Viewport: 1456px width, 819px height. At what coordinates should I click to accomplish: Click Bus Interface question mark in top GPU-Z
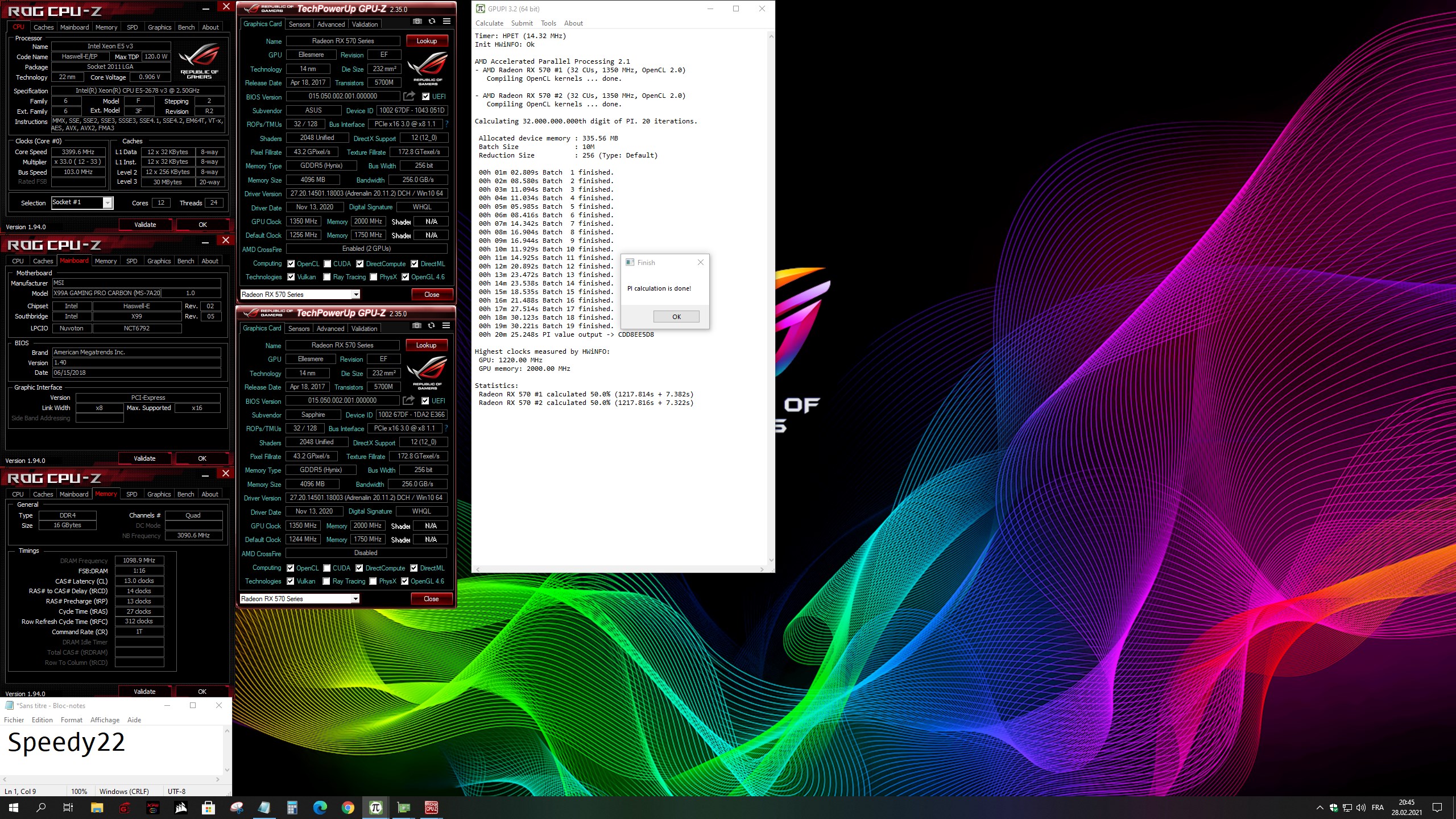click(x=447, y=124)
